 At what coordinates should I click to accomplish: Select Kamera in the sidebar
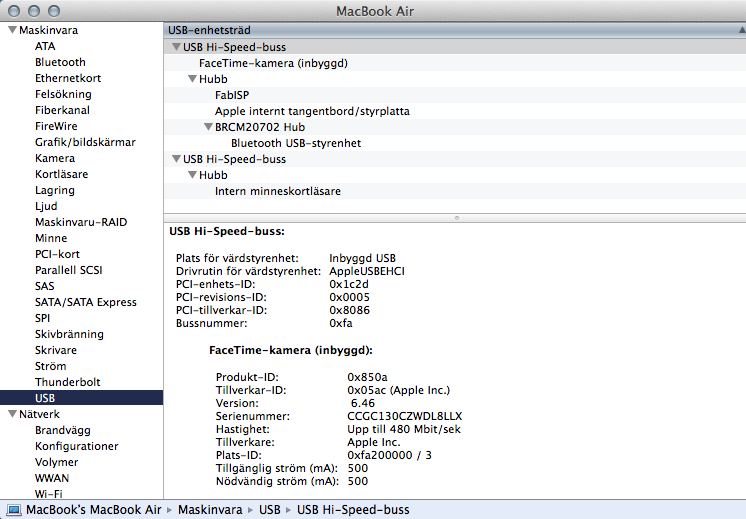pyautogui.click(x=55, y=158)
